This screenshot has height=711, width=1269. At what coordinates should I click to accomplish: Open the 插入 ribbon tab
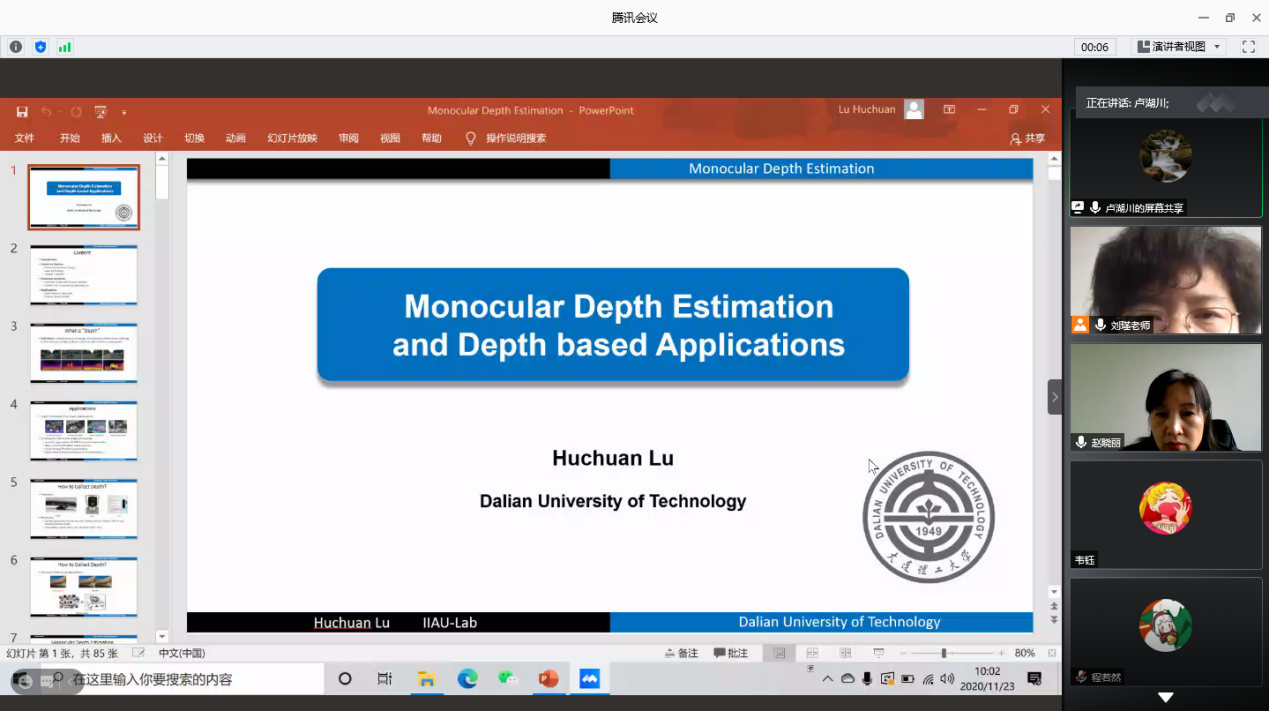pos(111,138)
